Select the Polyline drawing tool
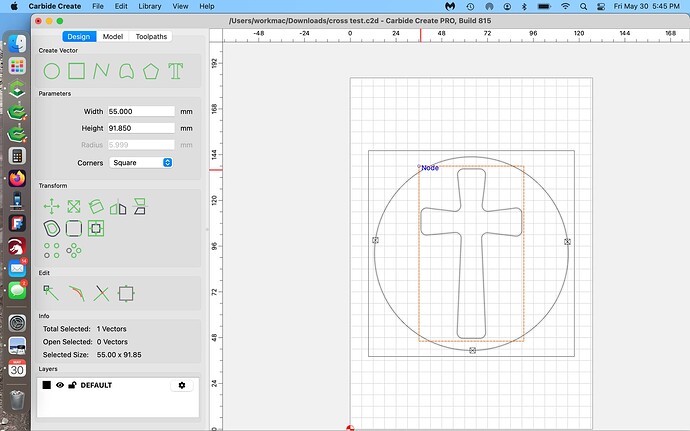This screenshot has height=431, width=690. coord(101,71)
